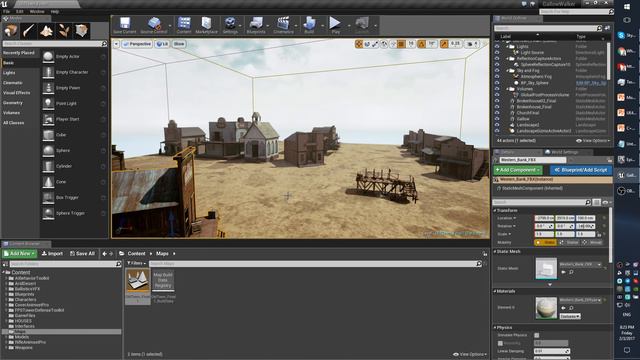Viewport: 640px width, 360px height.
Task: Go back in Content Browser history
Action: tap(104, 253)
